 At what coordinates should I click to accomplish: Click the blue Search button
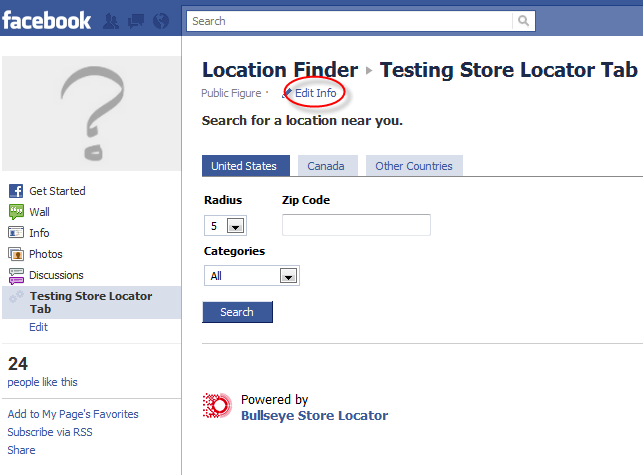pyautogui.click(x=237, y=312)
